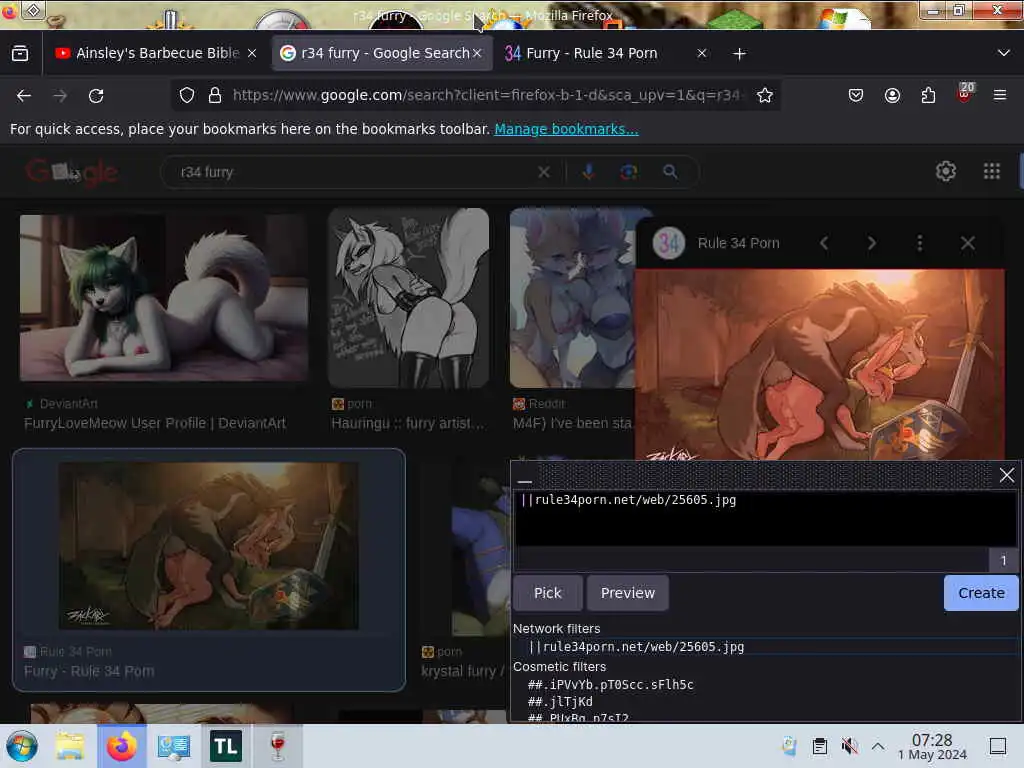This screenshot has width=1024, height=768.
Task: Open a new tab with plus button
Action: [x=739, y=54]
